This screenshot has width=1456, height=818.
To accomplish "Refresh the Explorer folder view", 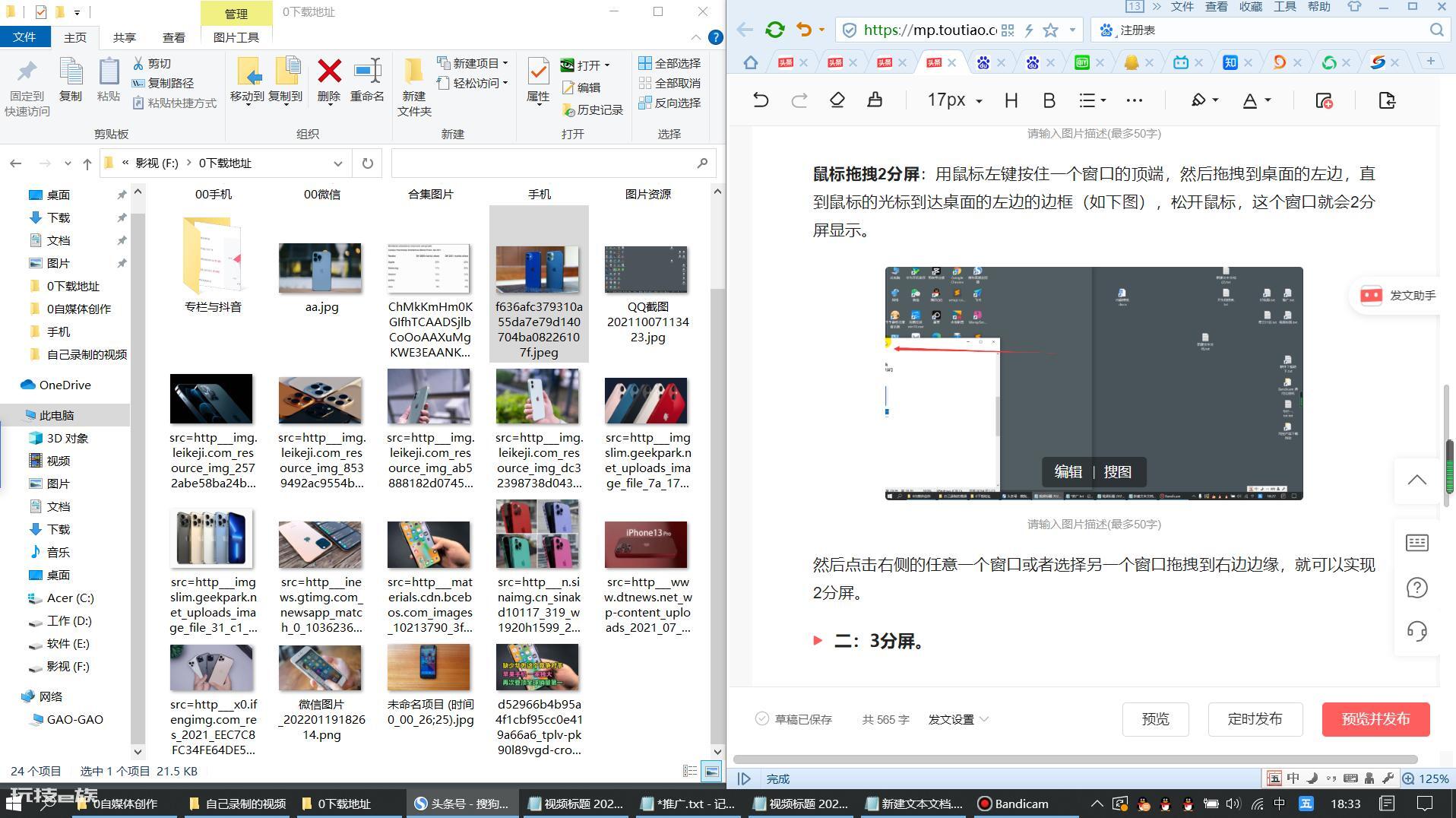I will coord(368,163).
